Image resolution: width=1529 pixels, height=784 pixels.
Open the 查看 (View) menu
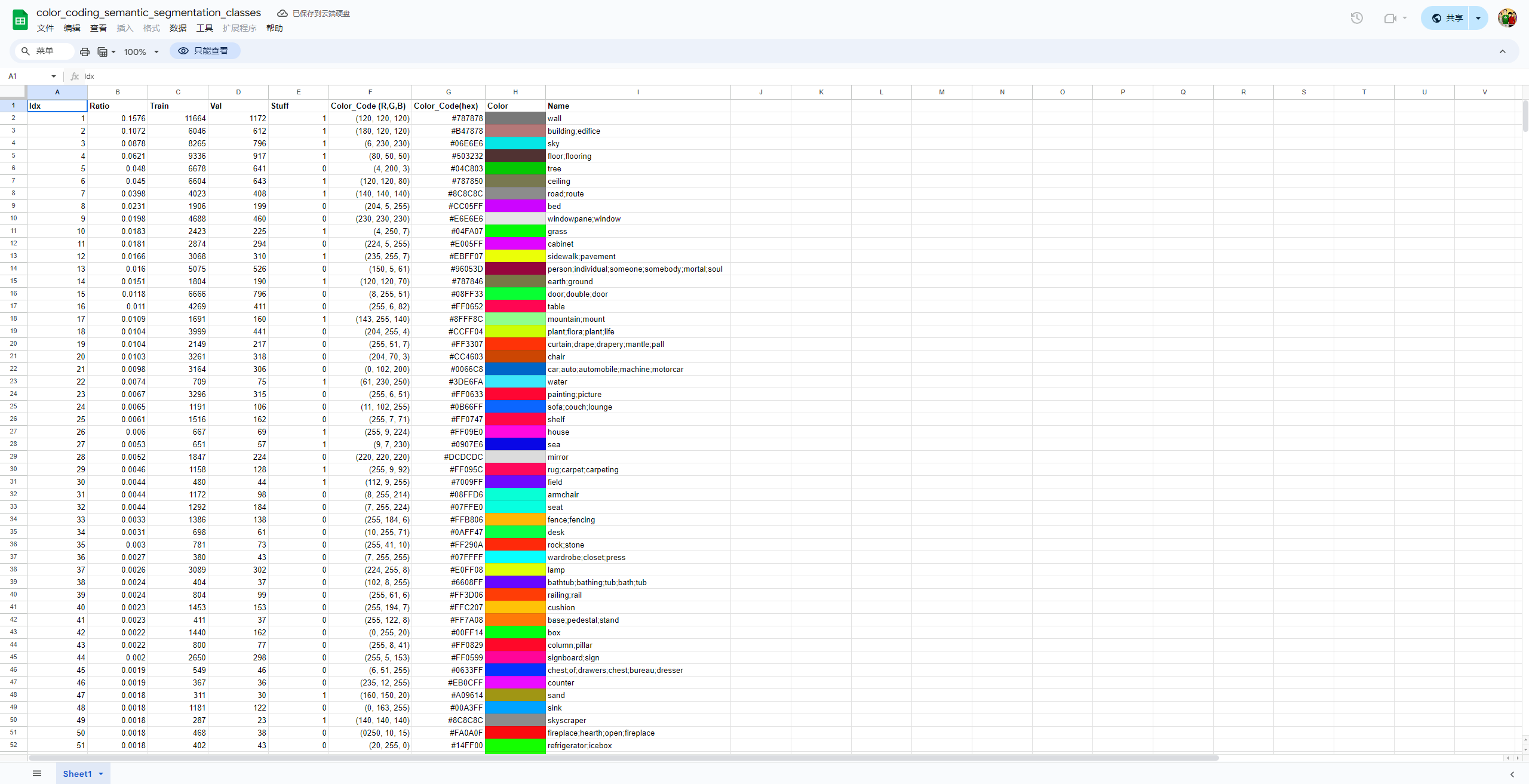(x=99, y=28)
